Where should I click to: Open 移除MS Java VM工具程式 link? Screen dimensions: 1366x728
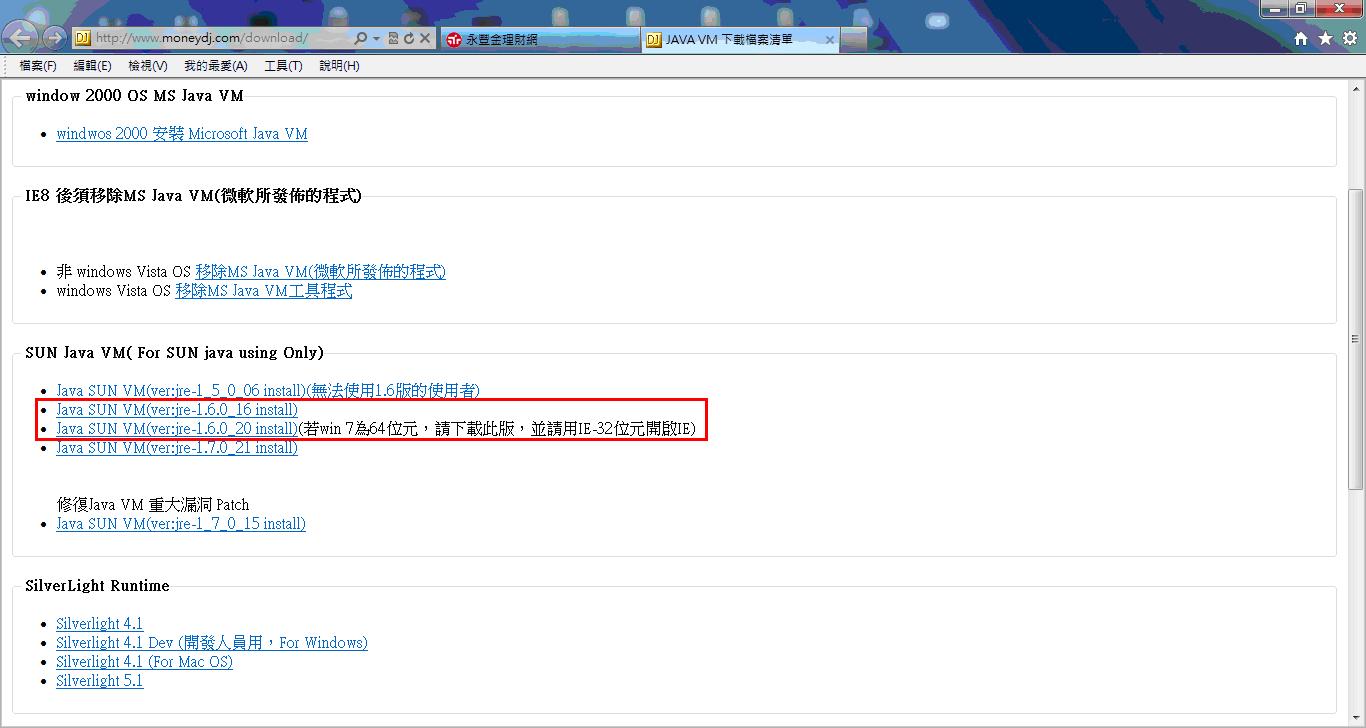pos(263,291)
